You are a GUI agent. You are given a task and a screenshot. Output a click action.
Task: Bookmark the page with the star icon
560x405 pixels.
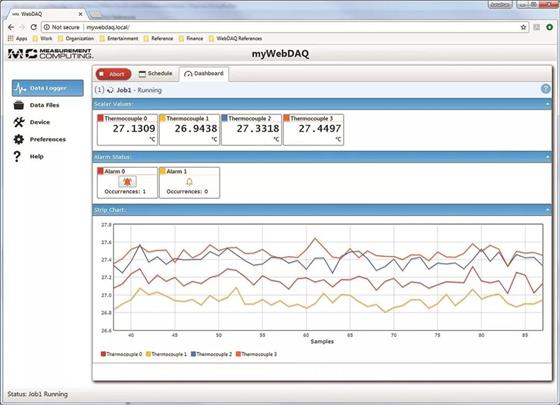pos(523,27)
